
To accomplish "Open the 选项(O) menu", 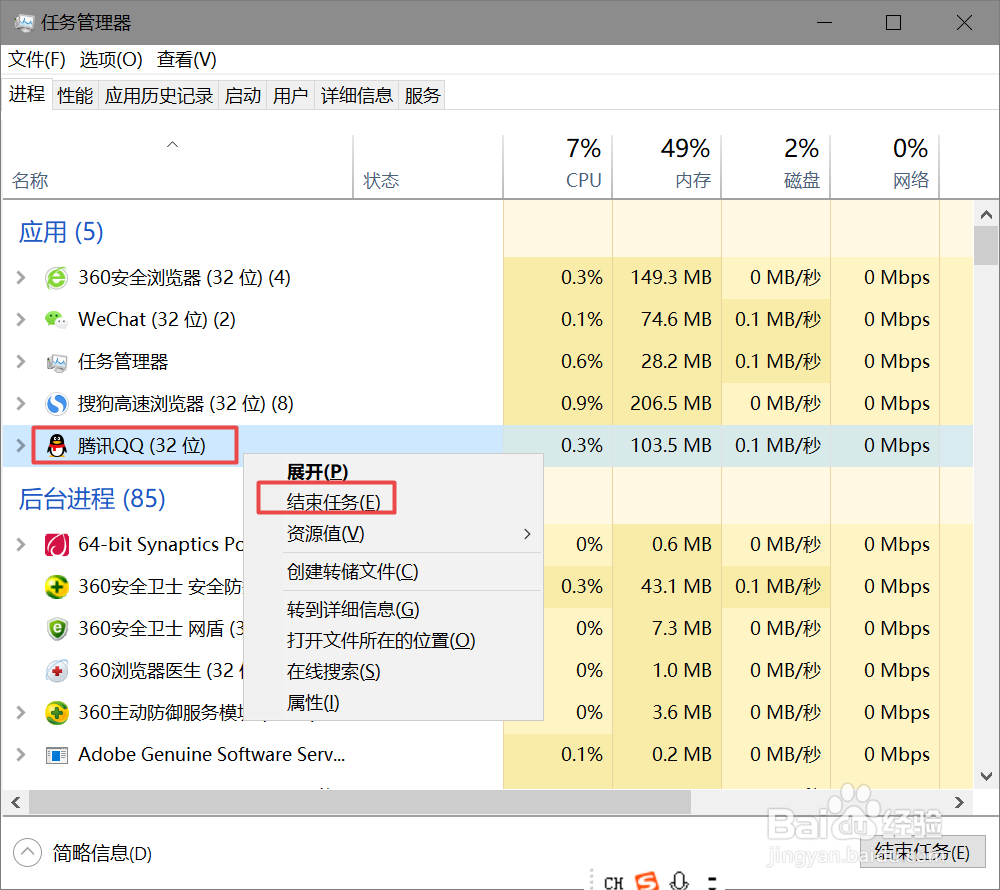I will point(111,60).
